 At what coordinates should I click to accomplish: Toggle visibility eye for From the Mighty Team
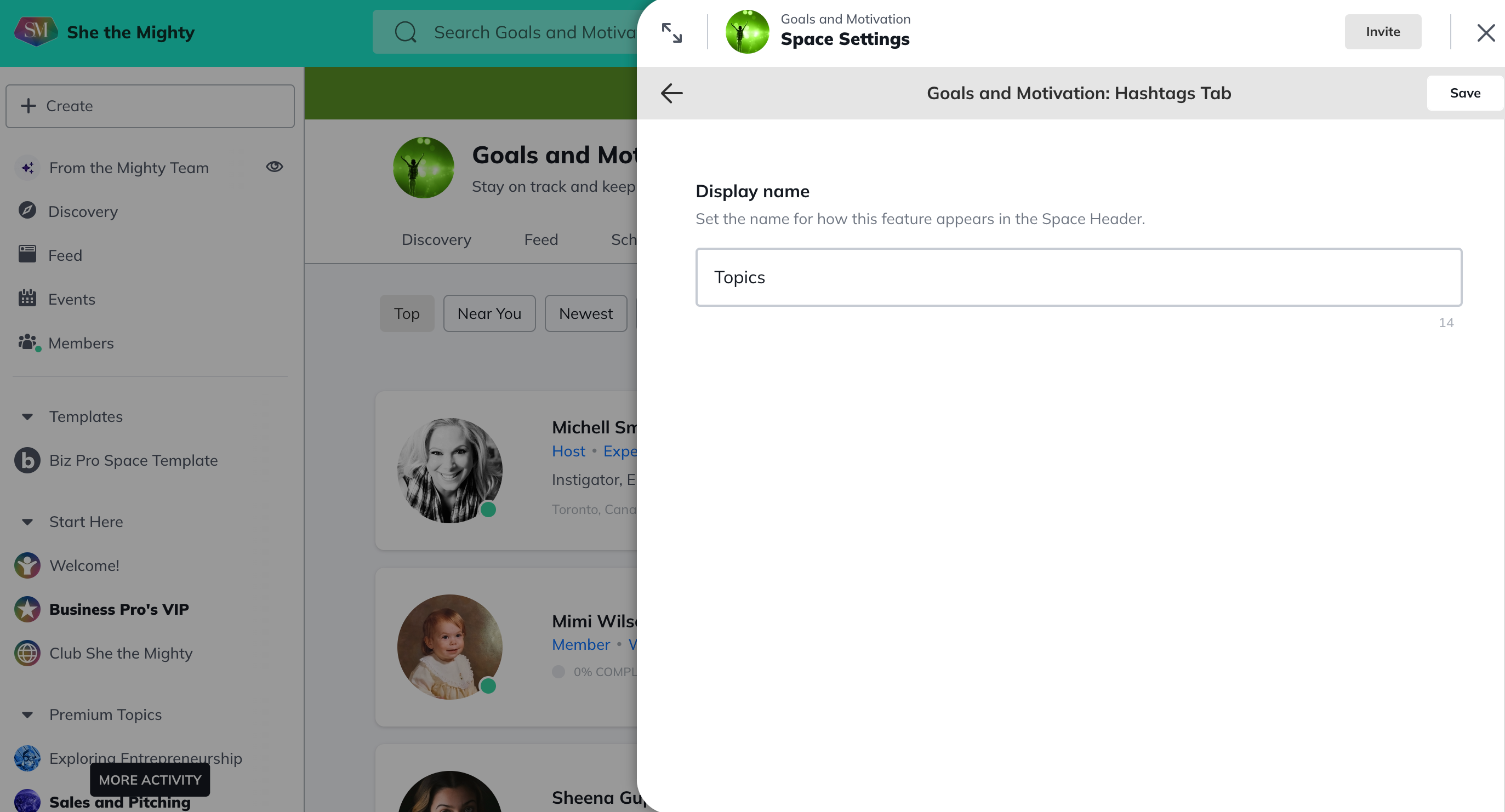(x=274, y=167)
